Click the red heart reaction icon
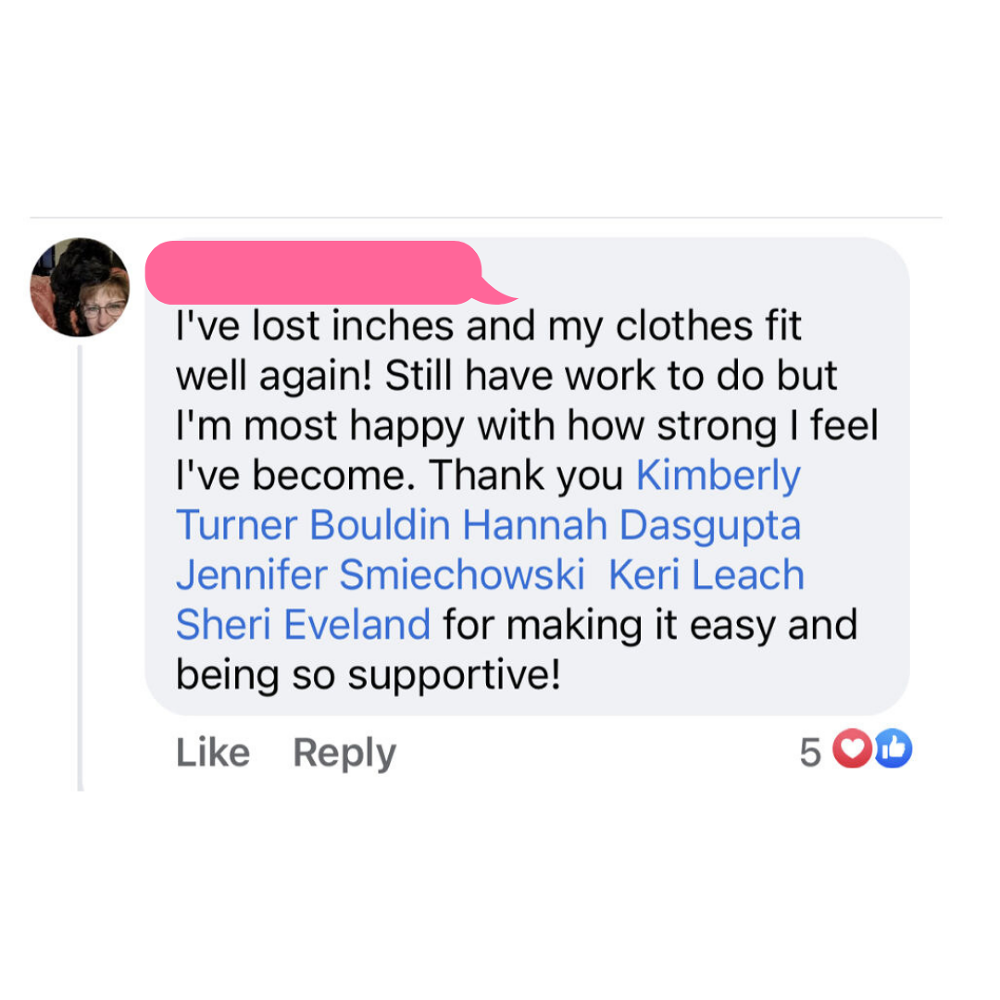This screenshot has width=1000, height=1000. pyautogui.click(x=852, y=751)
